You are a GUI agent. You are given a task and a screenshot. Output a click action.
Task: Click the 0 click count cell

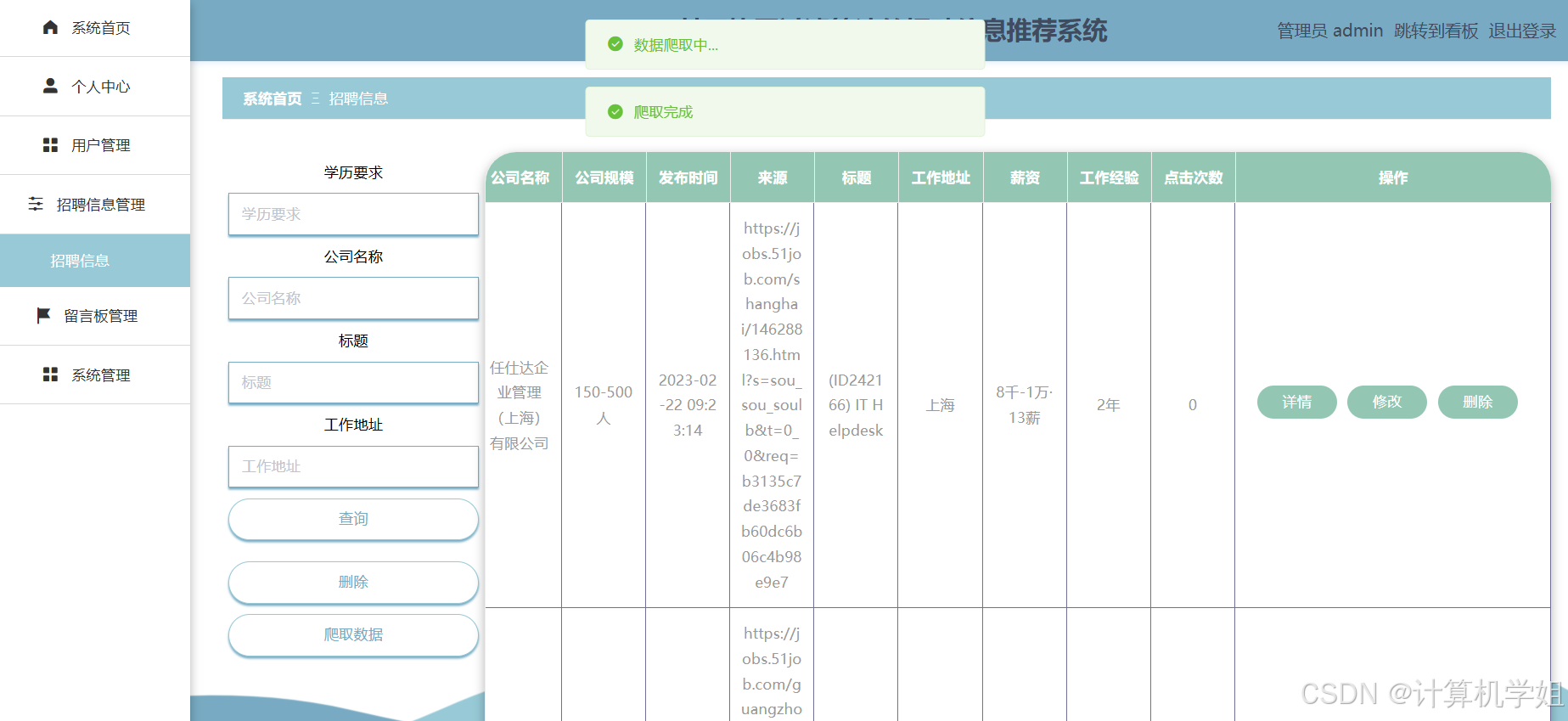tap(1193, 405)
